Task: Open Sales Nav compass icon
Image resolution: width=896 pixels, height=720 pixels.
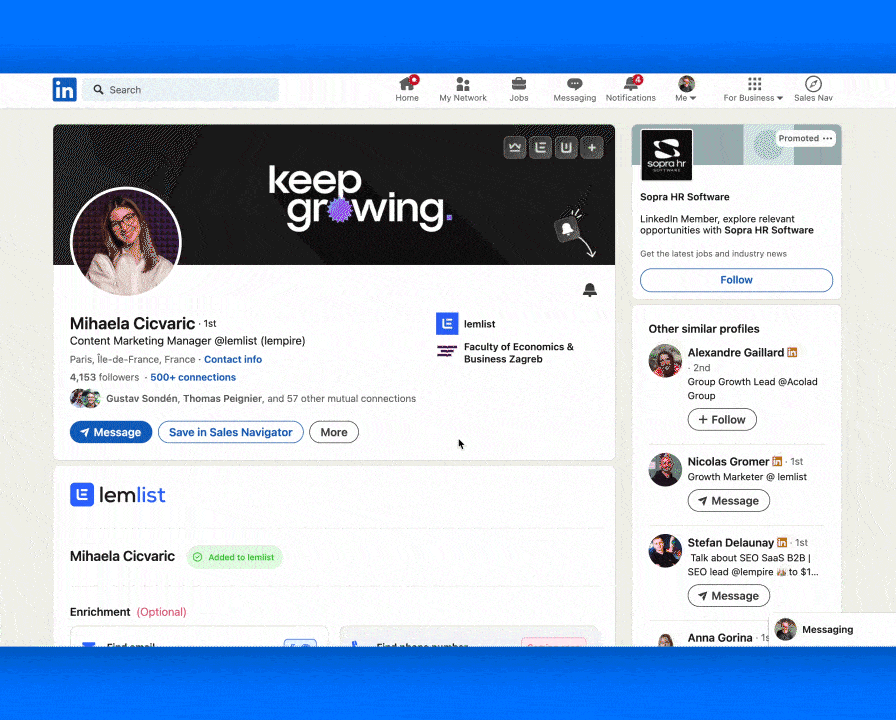Action: click(x=813, y=84)
